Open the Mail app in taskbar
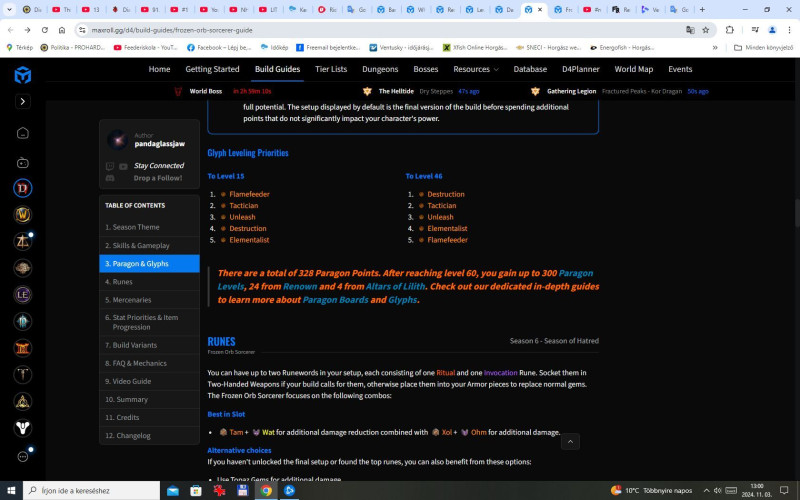 point(173,490)
